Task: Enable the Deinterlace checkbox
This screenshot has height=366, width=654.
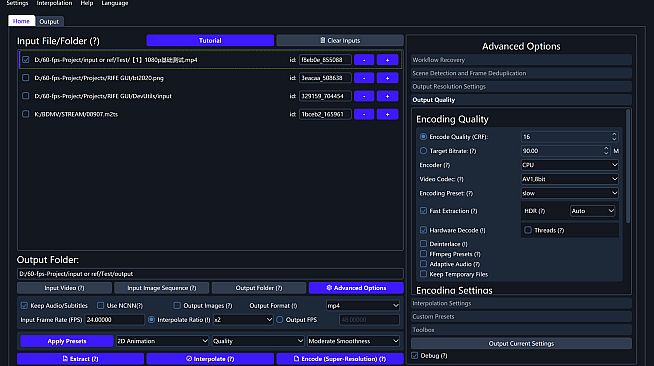Action: coord(423,244)
